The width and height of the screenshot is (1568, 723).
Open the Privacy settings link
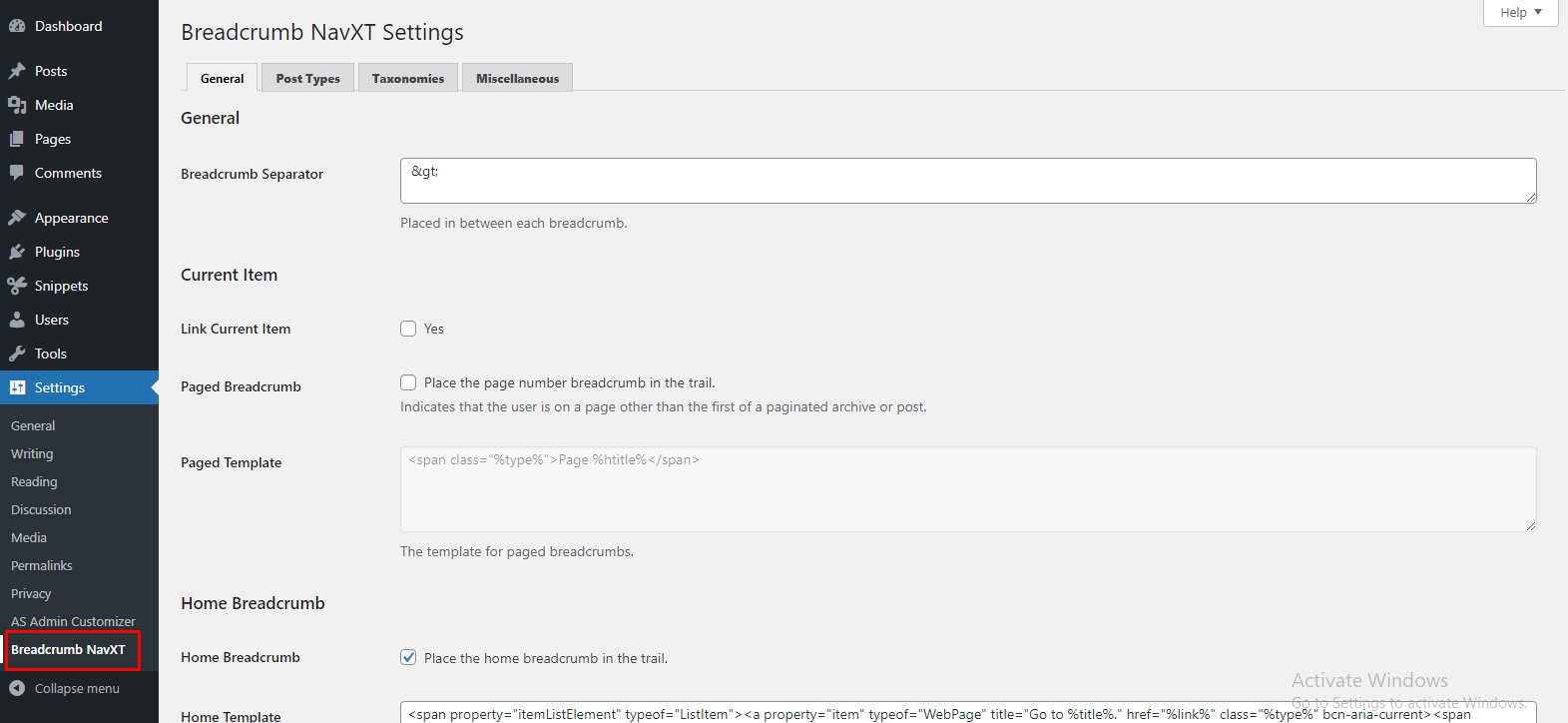(x=31, y=593)
